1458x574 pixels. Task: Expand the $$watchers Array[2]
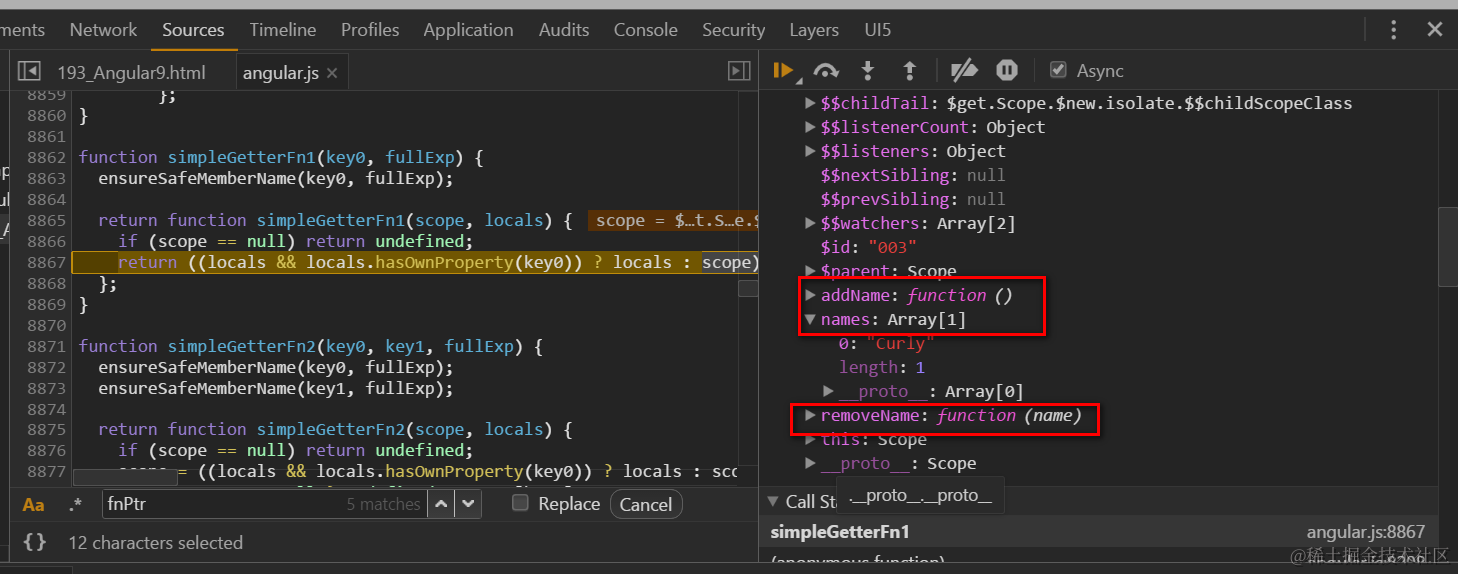tap(811, 223)
